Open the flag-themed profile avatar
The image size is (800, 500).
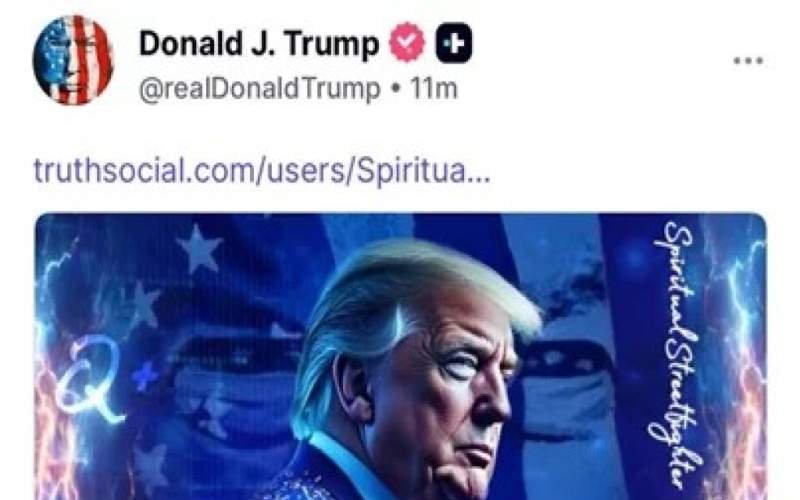pyautogui.click(x=73, y=60)
